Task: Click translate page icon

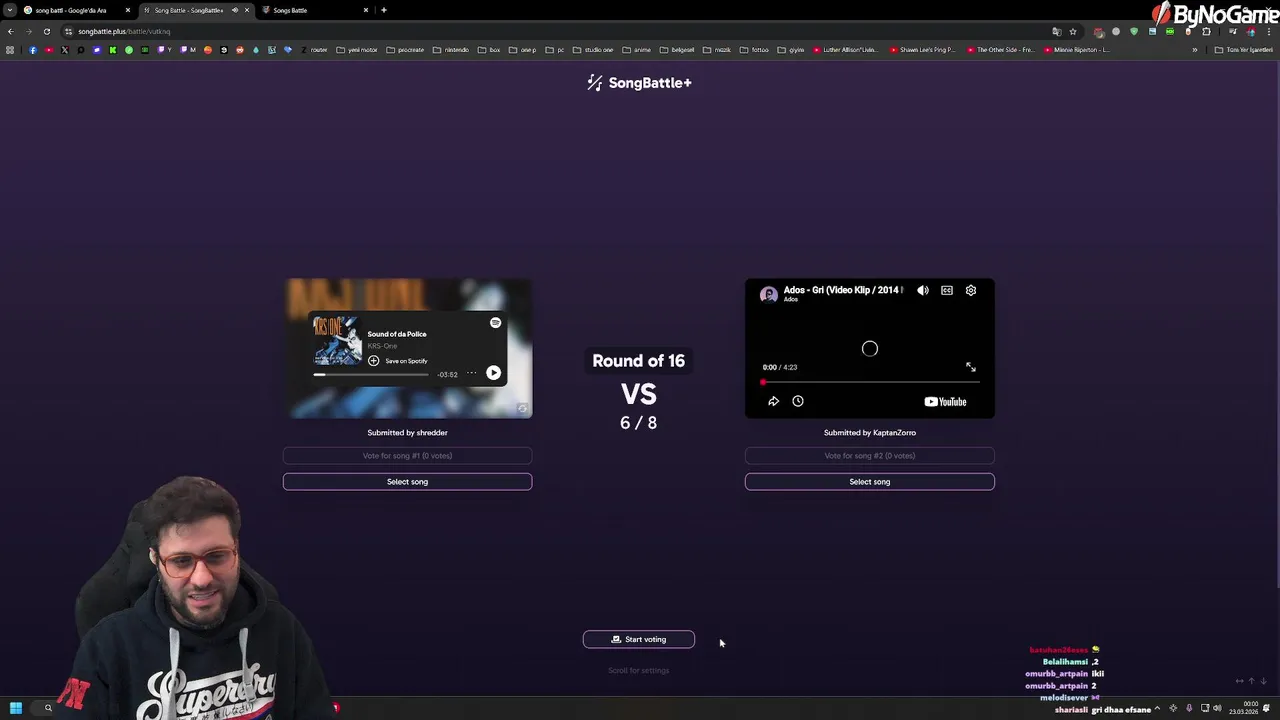Action: (x=1056, y=31)
